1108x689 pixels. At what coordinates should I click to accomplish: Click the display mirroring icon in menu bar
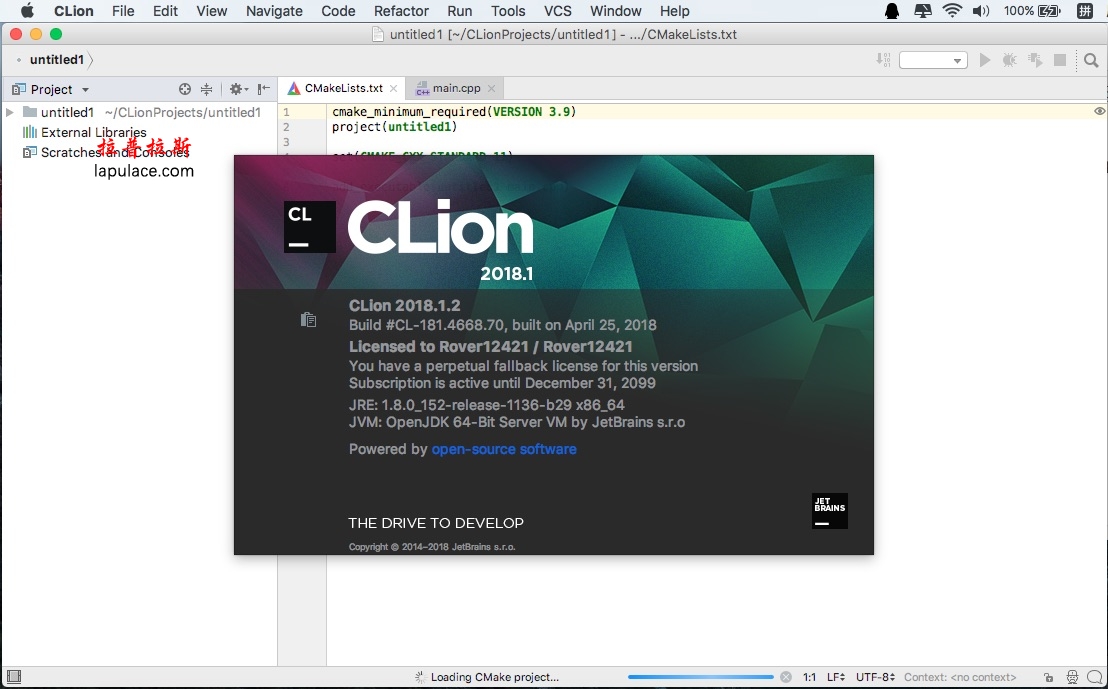tap(923, 11)
